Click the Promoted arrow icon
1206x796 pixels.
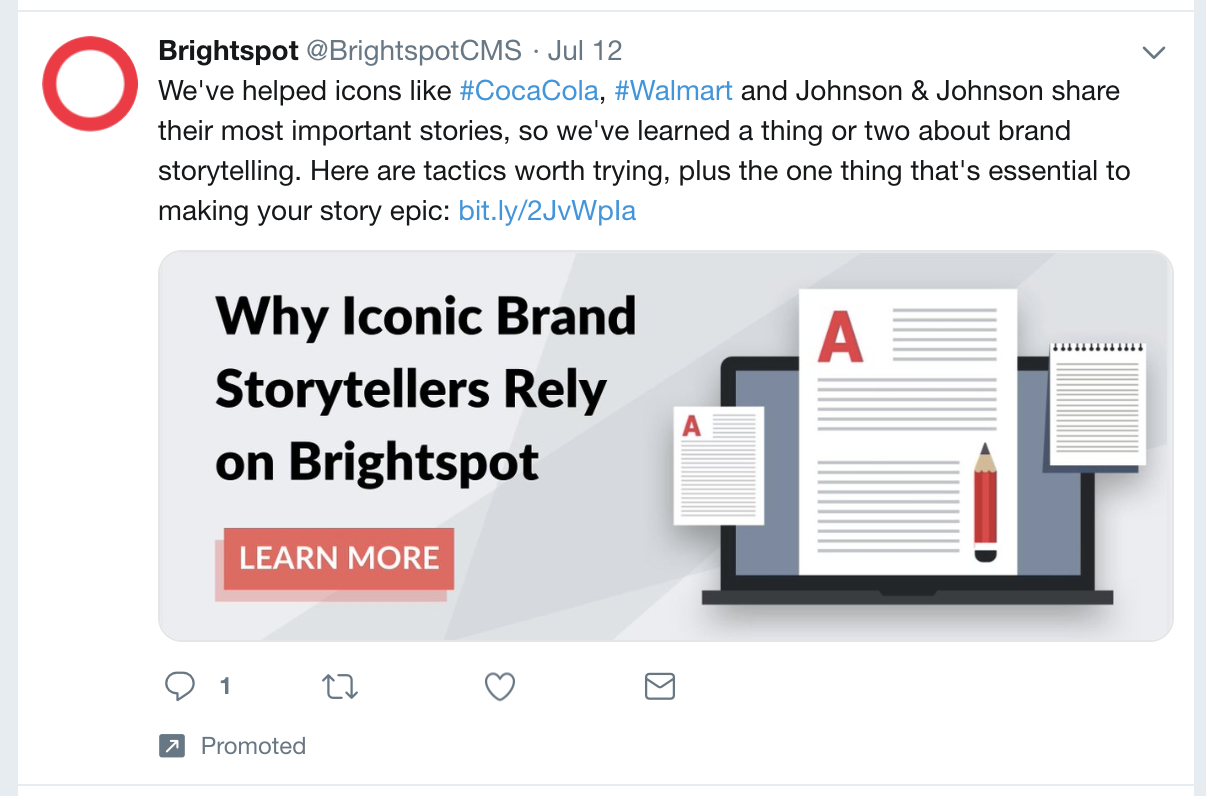point(172,746)
